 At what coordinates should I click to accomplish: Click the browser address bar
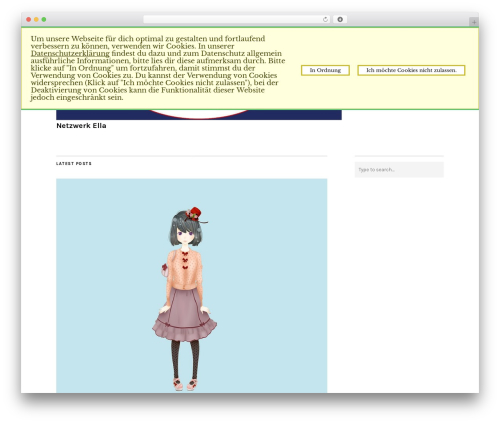(x=236, y=20)
